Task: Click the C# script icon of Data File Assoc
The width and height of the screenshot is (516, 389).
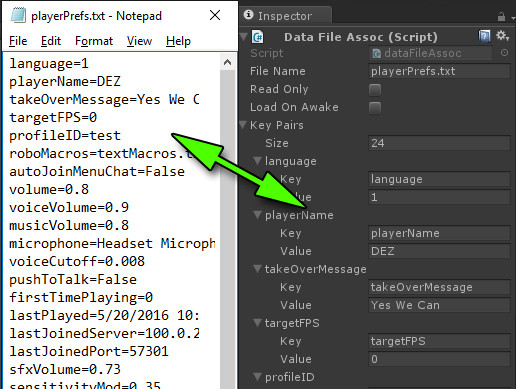Action: pyautogui.click(x=257, y=37)
